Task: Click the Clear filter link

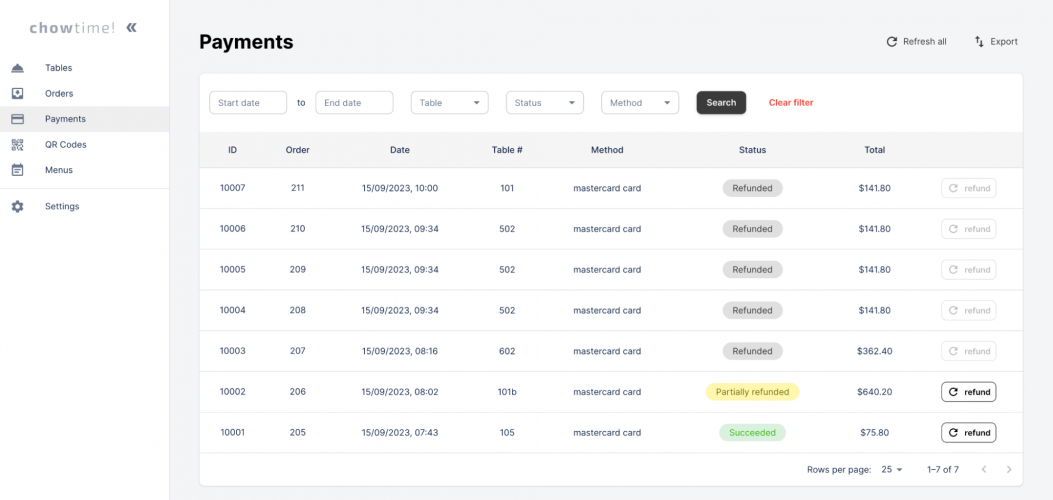Action: click(791, 103)
